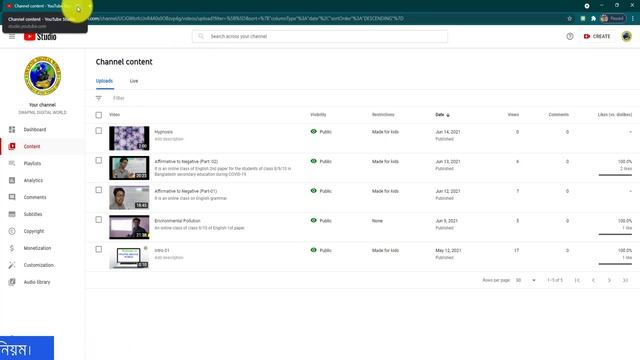Viewport: 640px width, 360px height.
Task: Check the Environmental Pollution video checkbox
Action: coord(99,220)
